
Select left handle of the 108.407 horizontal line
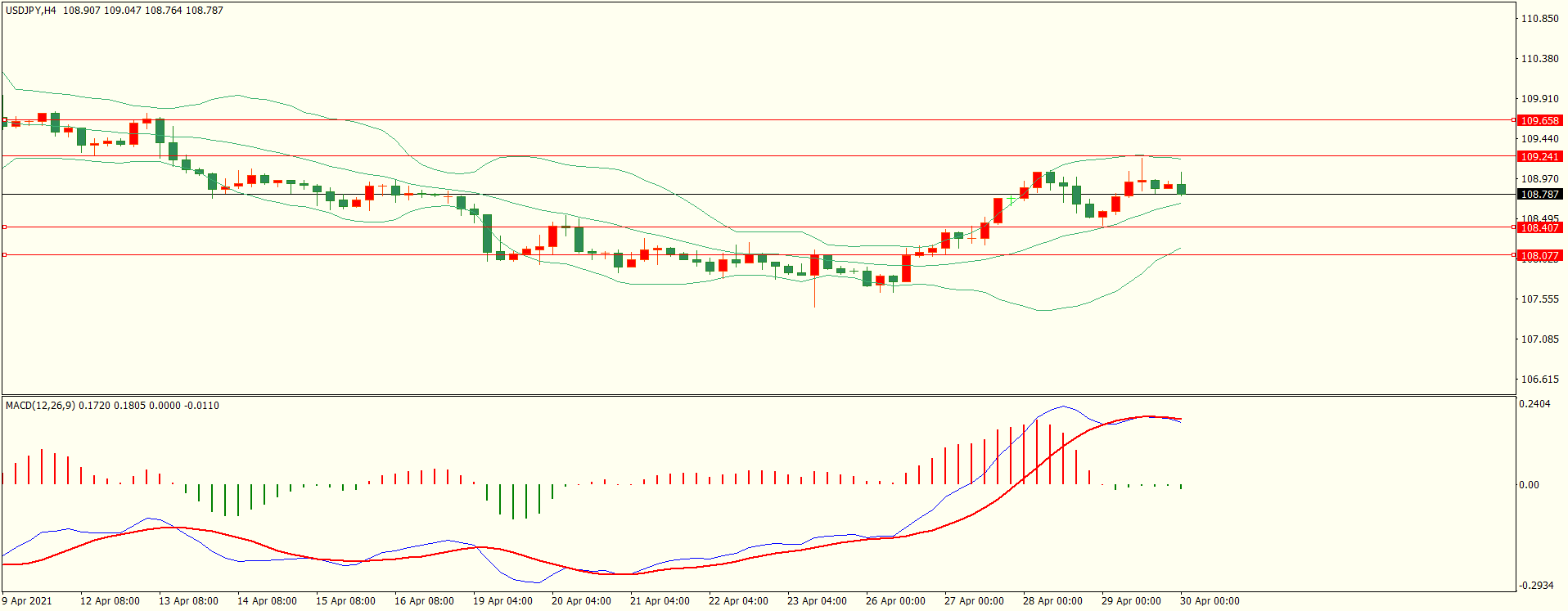point(4,227)
